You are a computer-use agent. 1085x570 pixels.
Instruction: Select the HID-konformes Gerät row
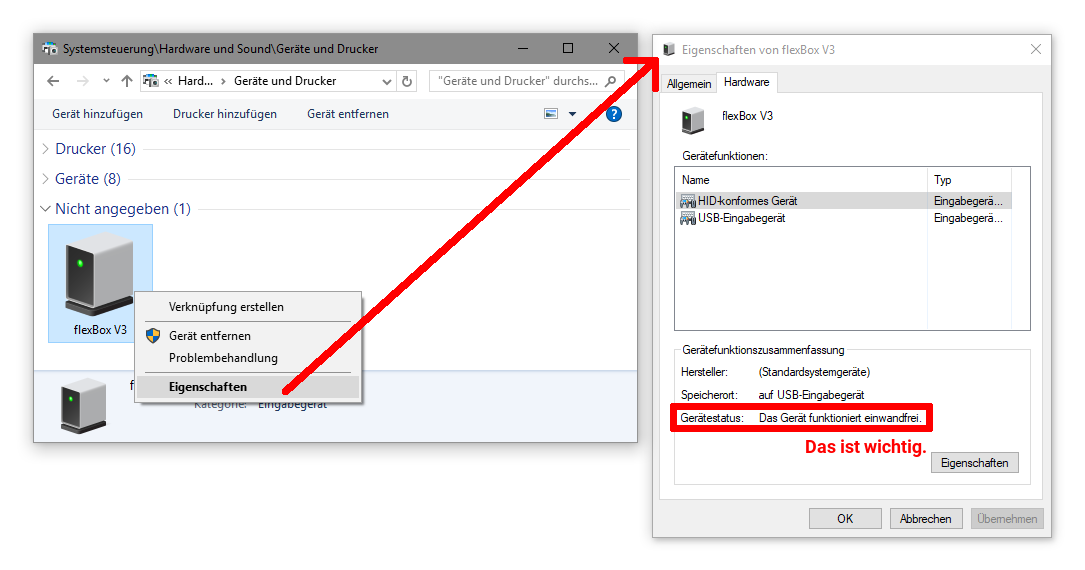click(844, 201)
